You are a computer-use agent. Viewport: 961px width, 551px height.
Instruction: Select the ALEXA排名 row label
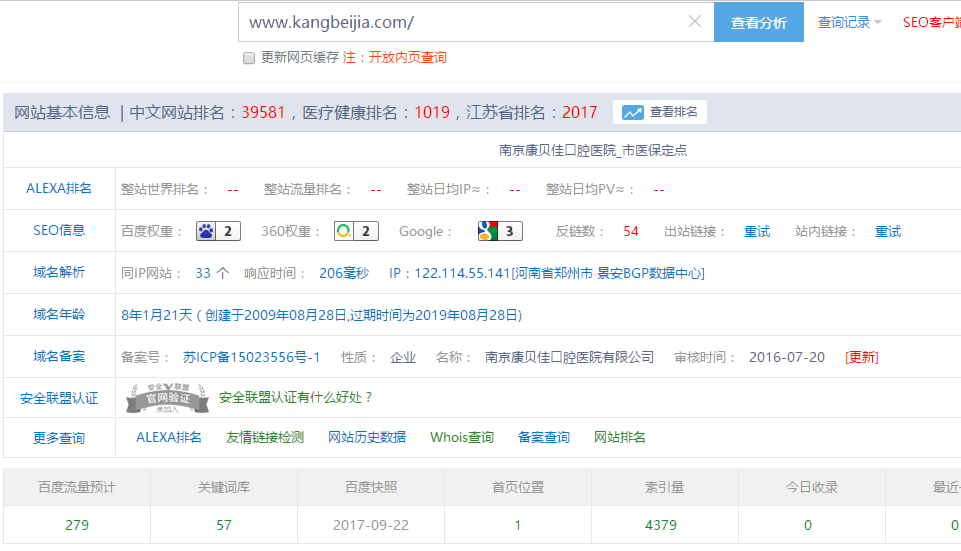59,189
